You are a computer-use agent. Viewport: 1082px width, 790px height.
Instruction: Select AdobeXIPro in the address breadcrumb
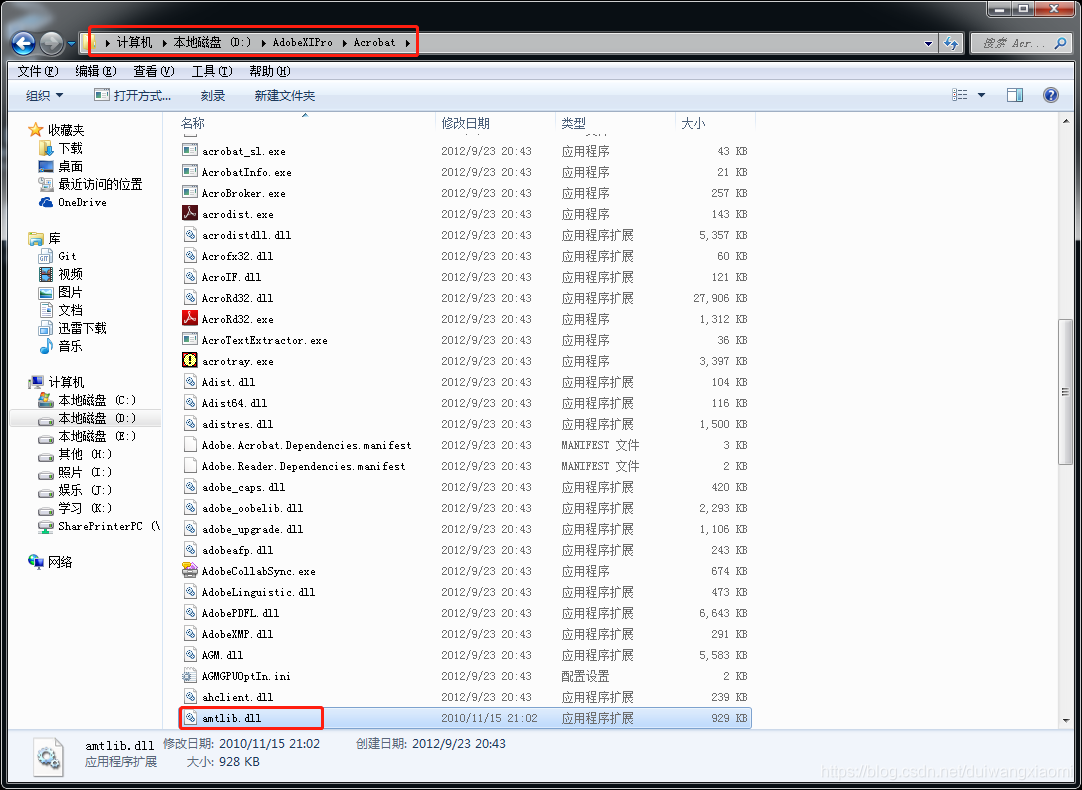coord(302,43)
